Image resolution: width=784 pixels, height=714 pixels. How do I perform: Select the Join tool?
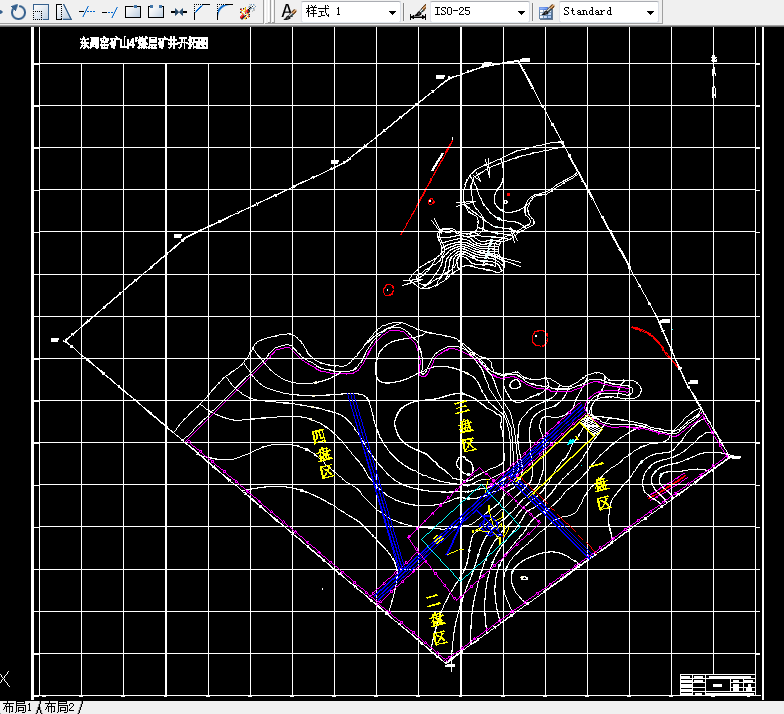[x=178, y=12]
